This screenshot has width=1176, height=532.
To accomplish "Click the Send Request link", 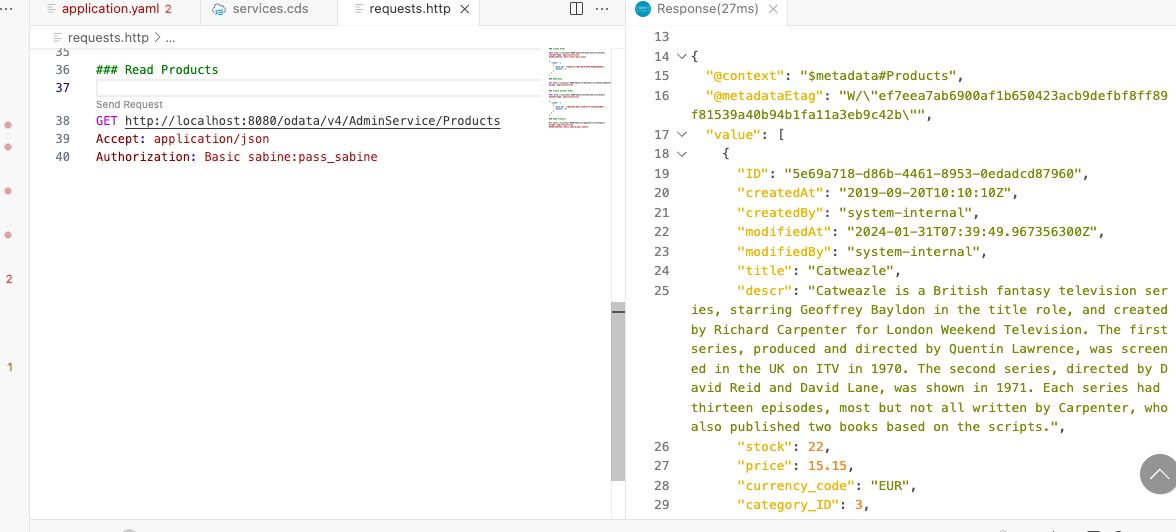I will coord(129,105).
